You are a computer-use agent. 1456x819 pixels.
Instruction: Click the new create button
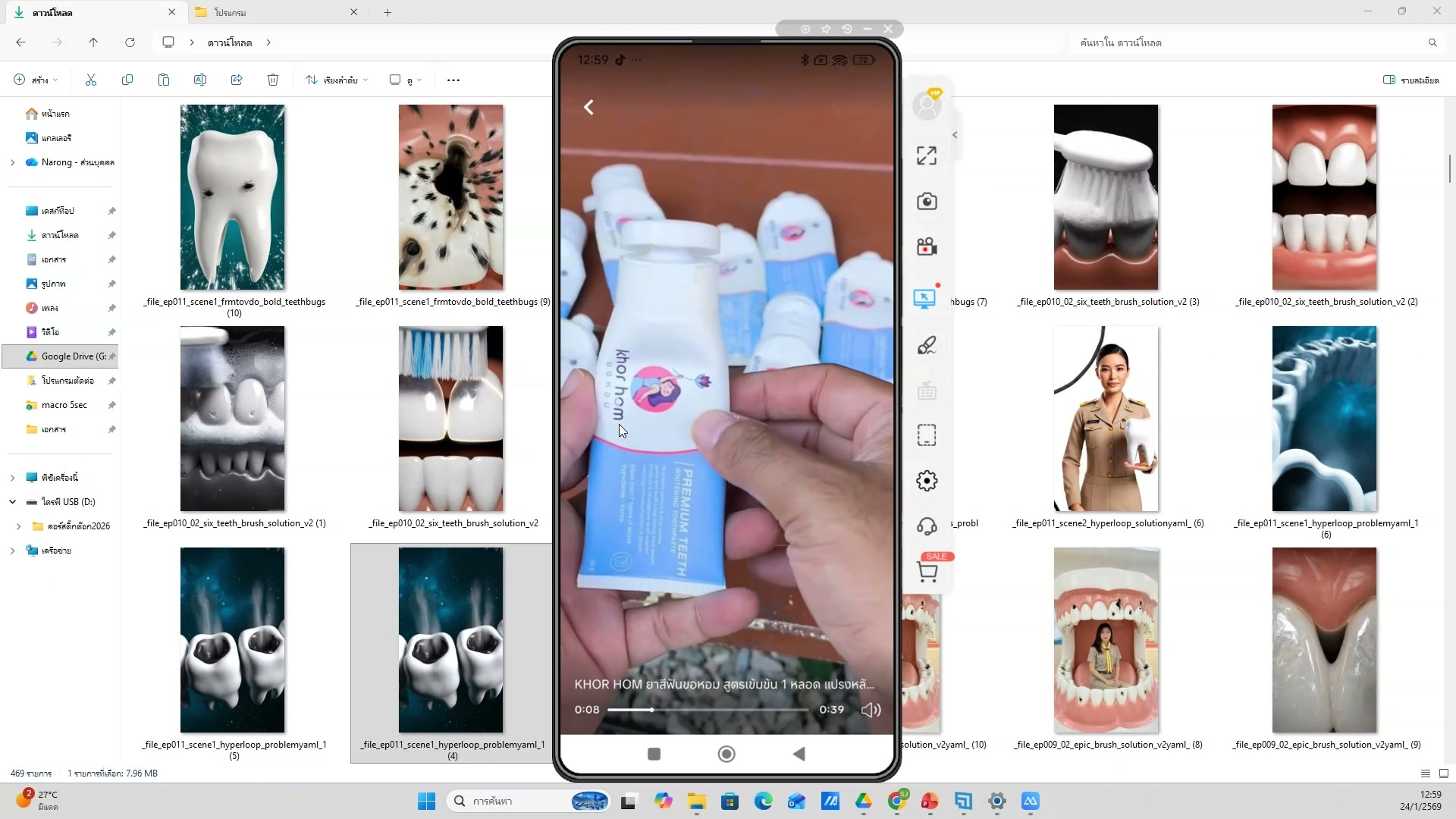coord(35,80)
